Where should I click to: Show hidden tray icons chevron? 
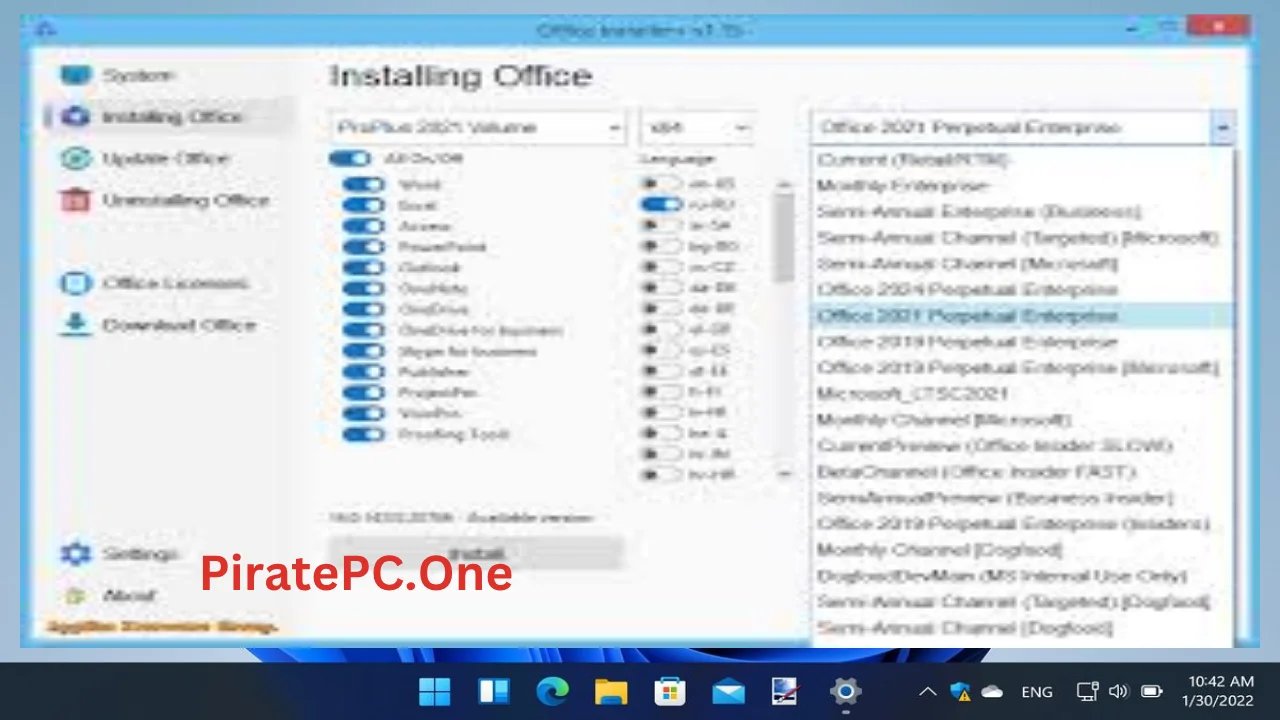click(x=928, y=691)
